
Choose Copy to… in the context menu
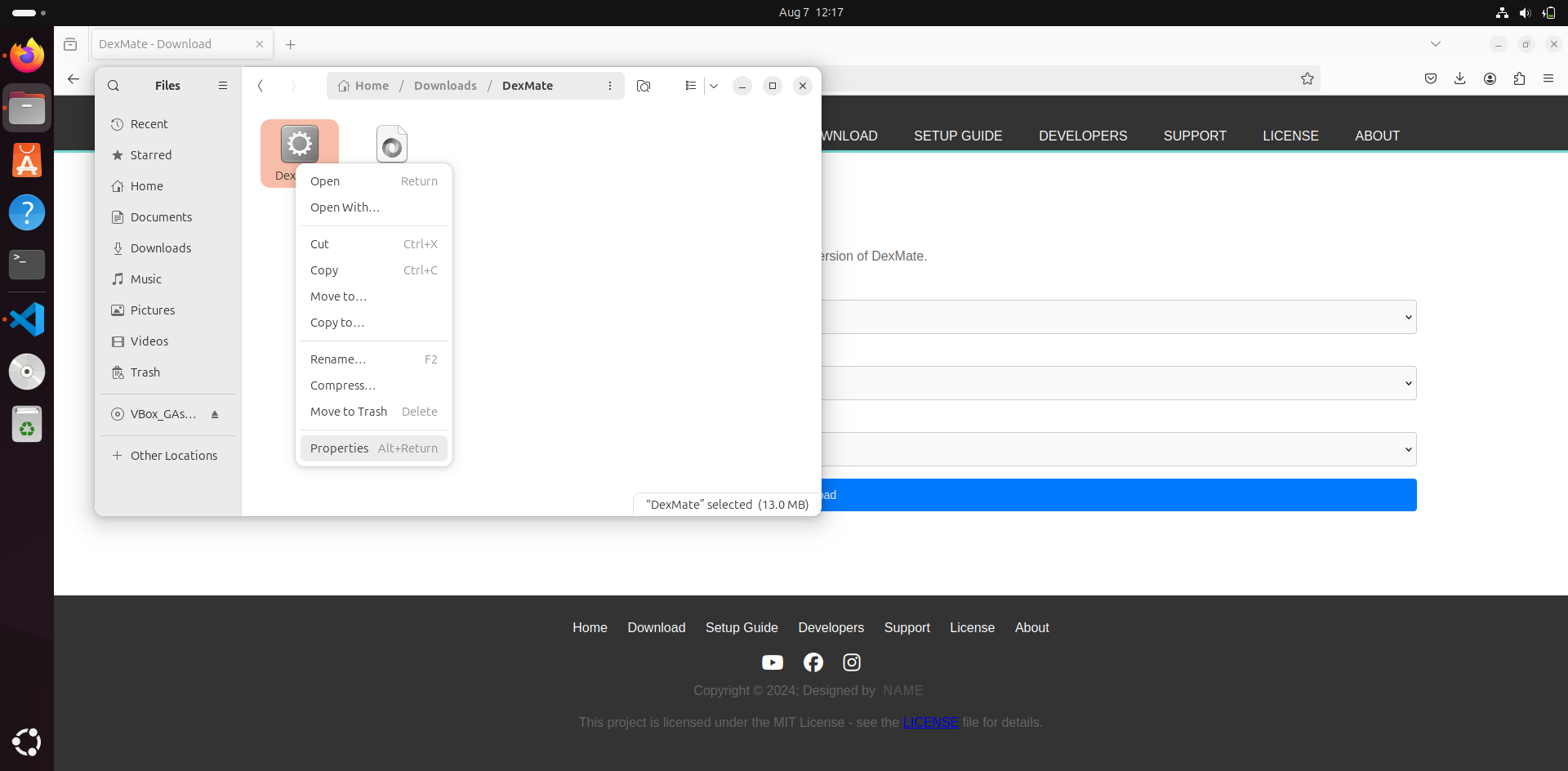point(374,323)
